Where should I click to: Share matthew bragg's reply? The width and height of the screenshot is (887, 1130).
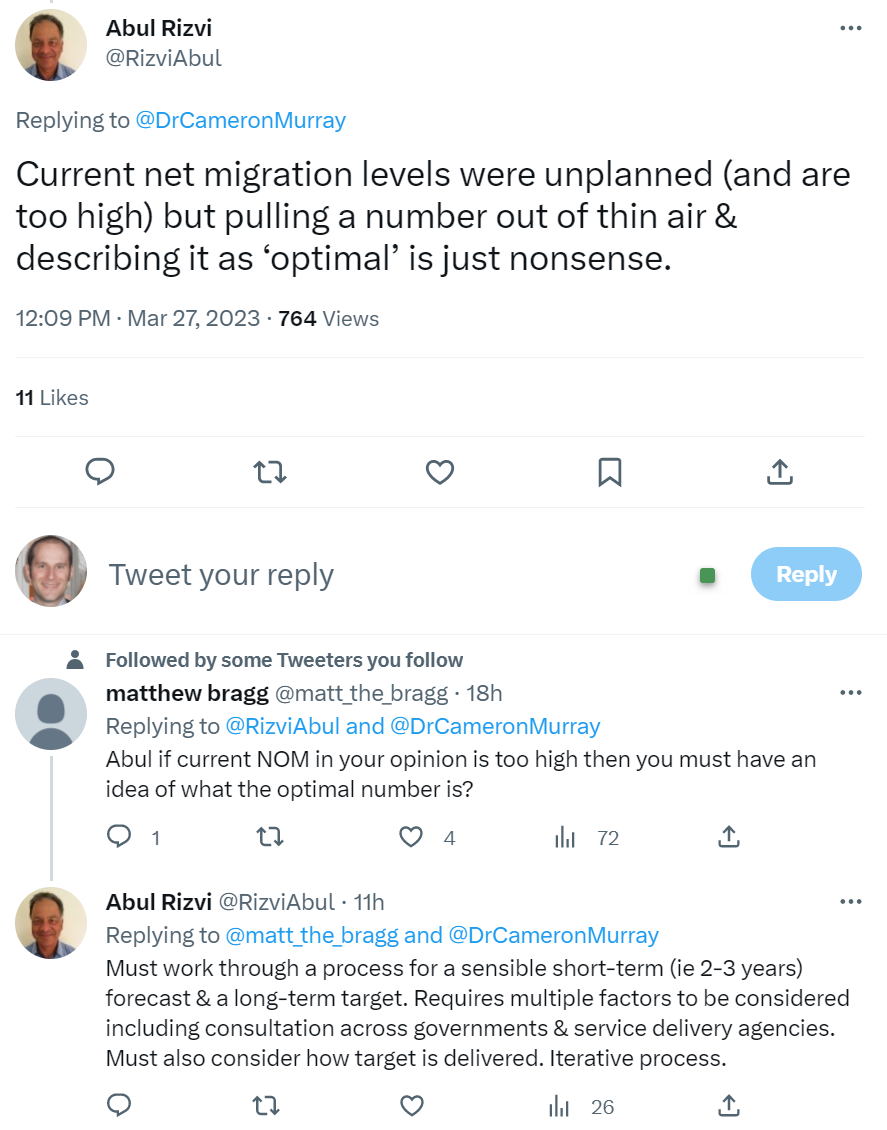point(729,837)
